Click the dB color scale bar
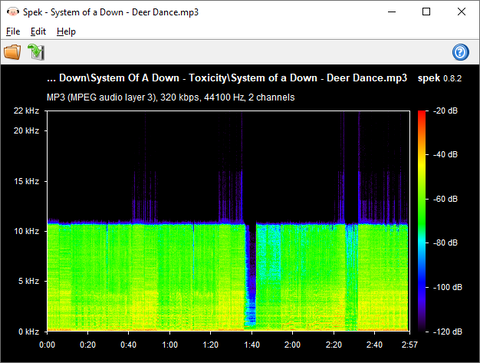The height and width of the screenshot is (363, 480). (x=422, y=221)
